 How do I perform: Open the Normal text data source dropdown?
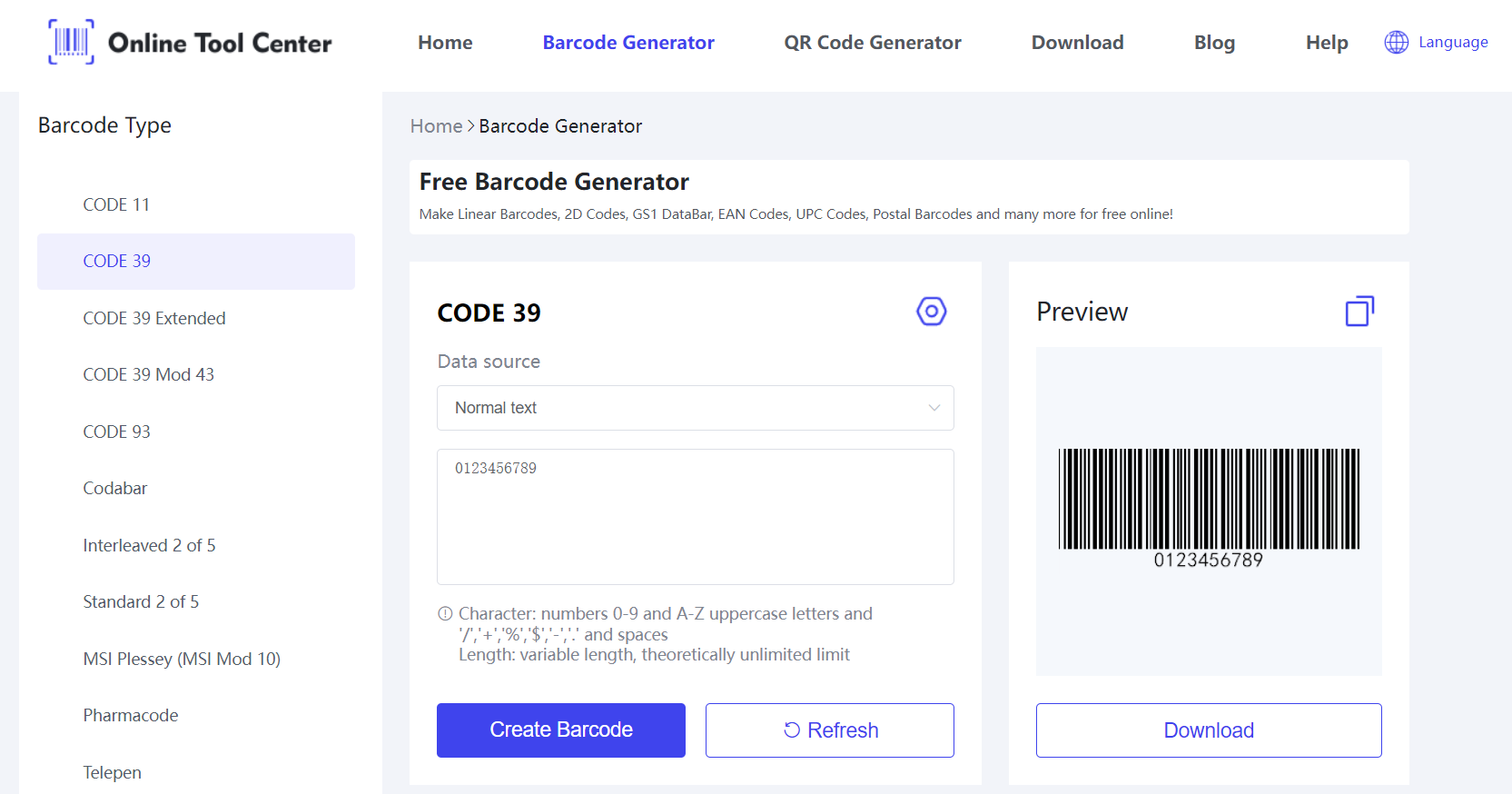point(695,408)
